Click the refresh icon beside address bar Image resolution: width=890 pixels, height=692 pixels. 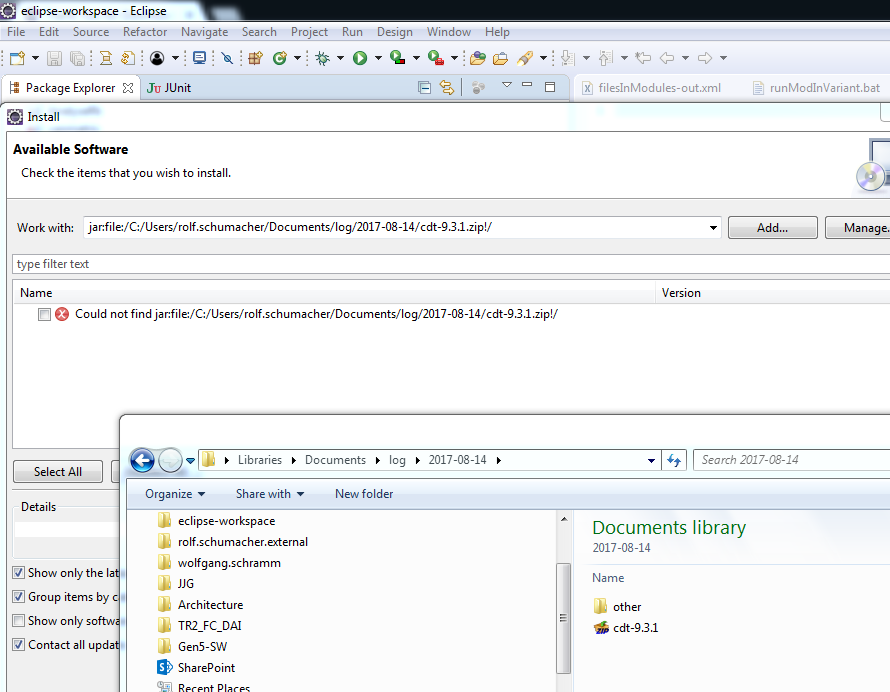point(674,460)
